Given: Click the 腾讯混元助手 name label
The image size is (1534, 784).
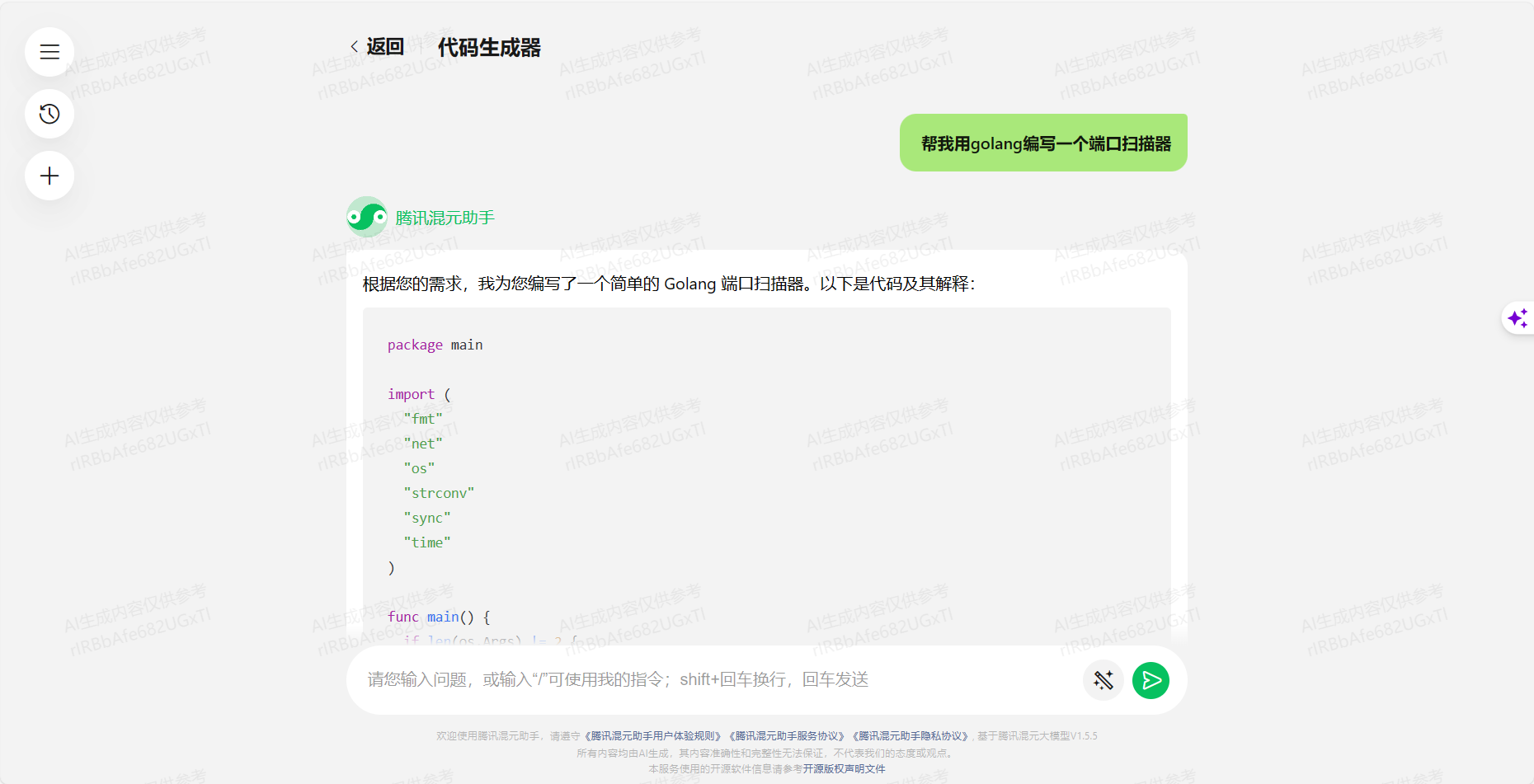Looking at the screenshot, I should (445, 218).
